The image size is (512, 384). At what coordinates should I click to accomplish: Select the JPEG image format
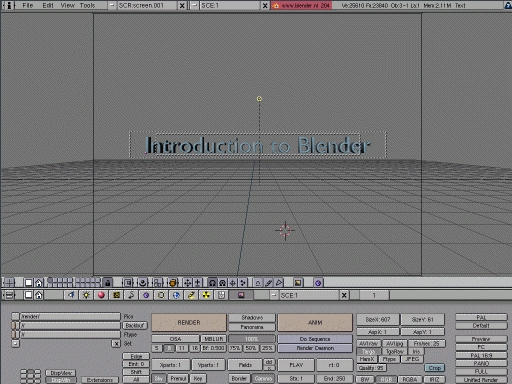(x=412, y=359)
